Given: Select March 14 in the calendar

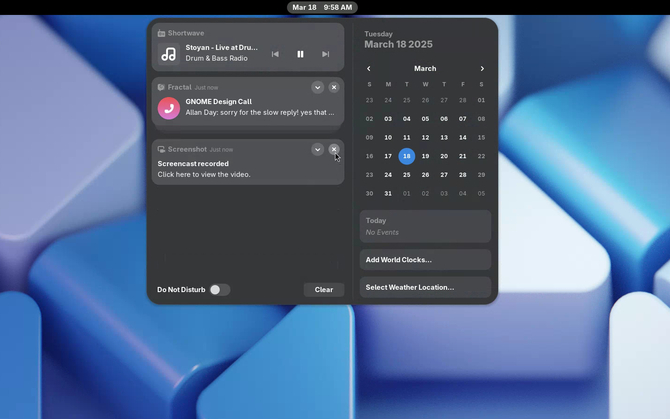Looking at the screenshot, I should (463, 138).
